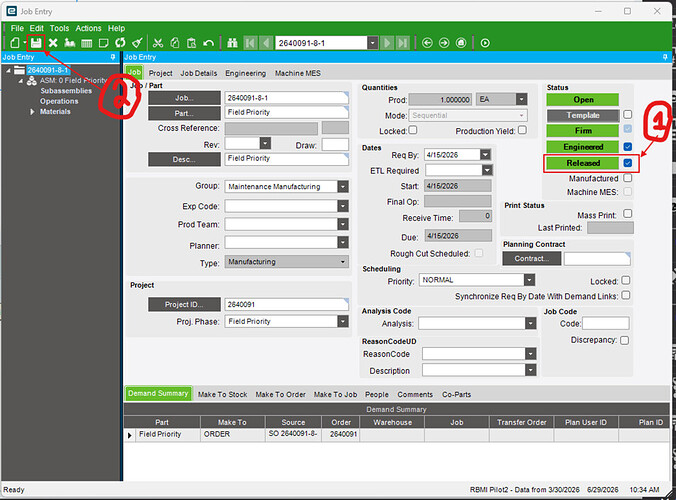676x500 pixels.
Task: Save the job with the floppy disk icon
Action: 36,43
